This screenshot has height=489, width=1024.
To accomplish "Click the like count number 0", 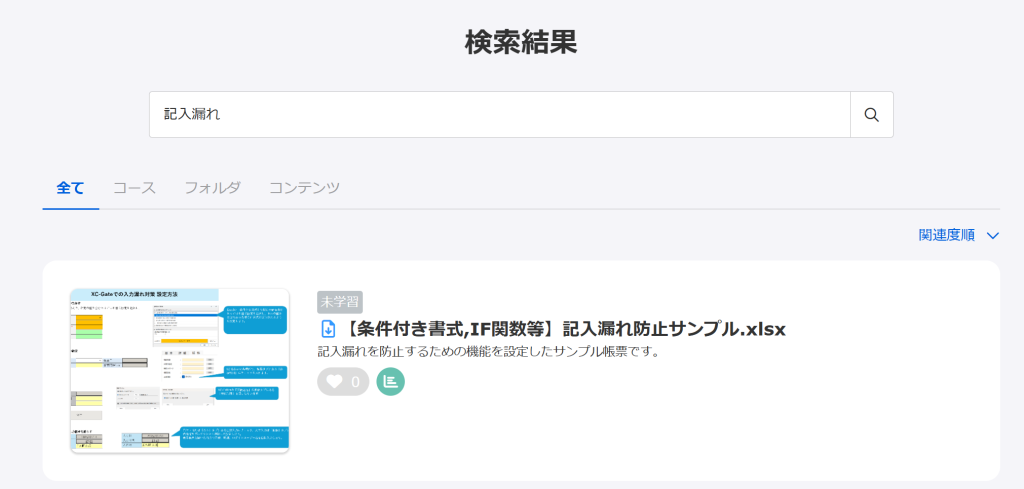I will coord(355,382).
